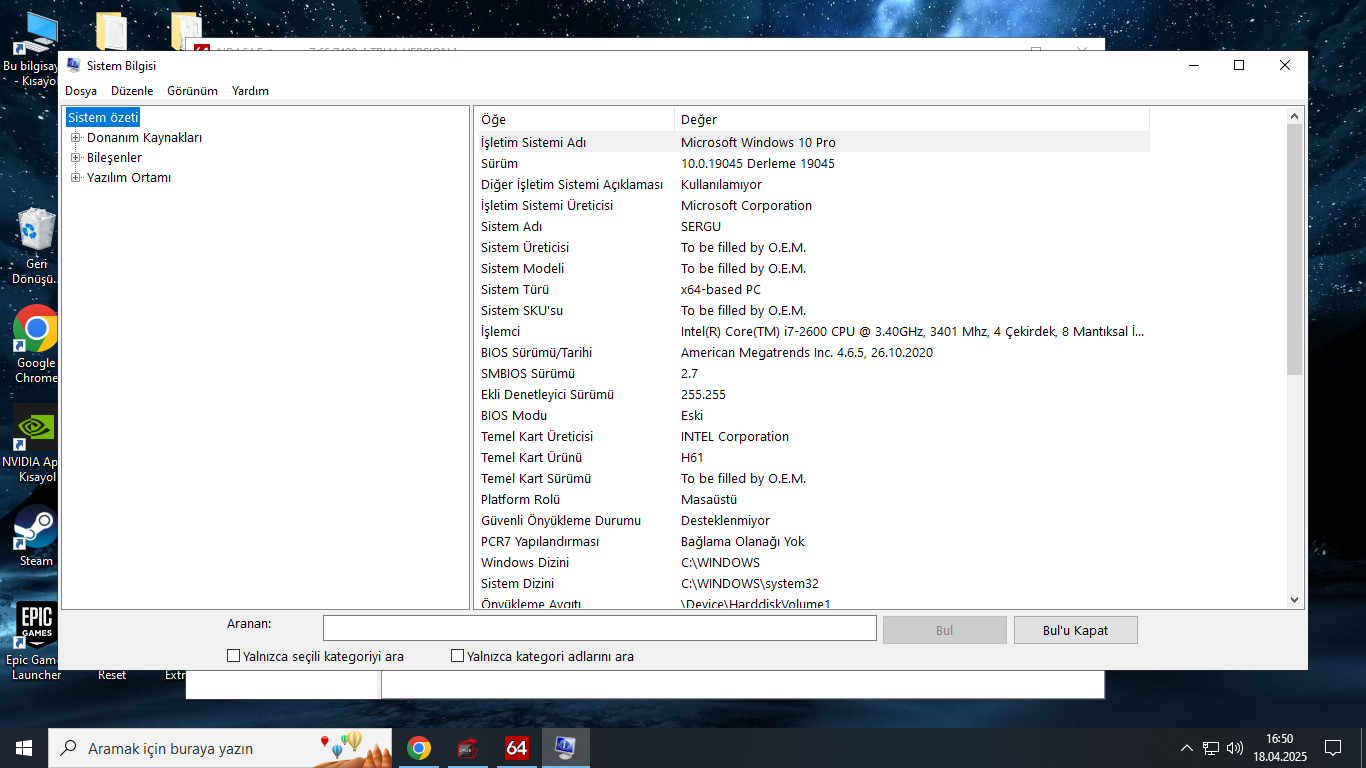Show hidden system tray icons
1366x768 pixels.
[x=1187, y=748]
